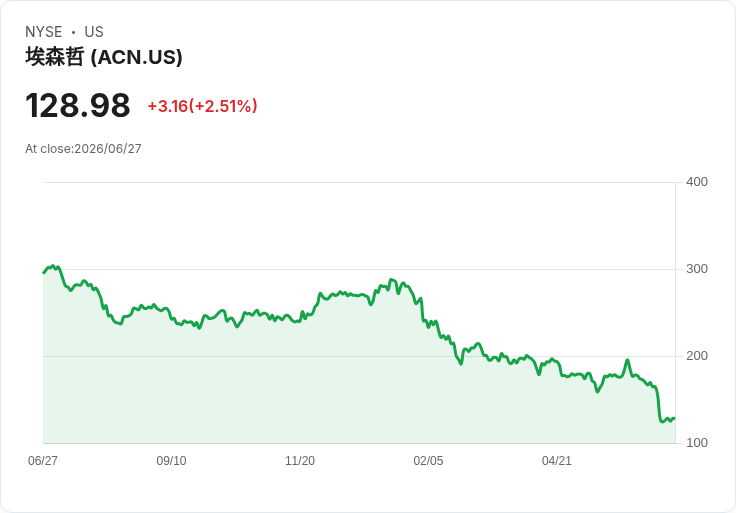Click the 11/20 x-axis date label
The image size is (736, 513).
pyautogui.click(x=300, y=461)
